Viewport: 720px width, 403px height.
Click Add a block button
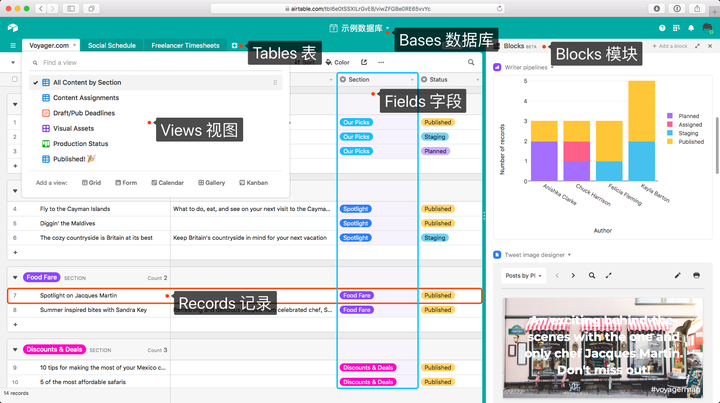point(670,46)
